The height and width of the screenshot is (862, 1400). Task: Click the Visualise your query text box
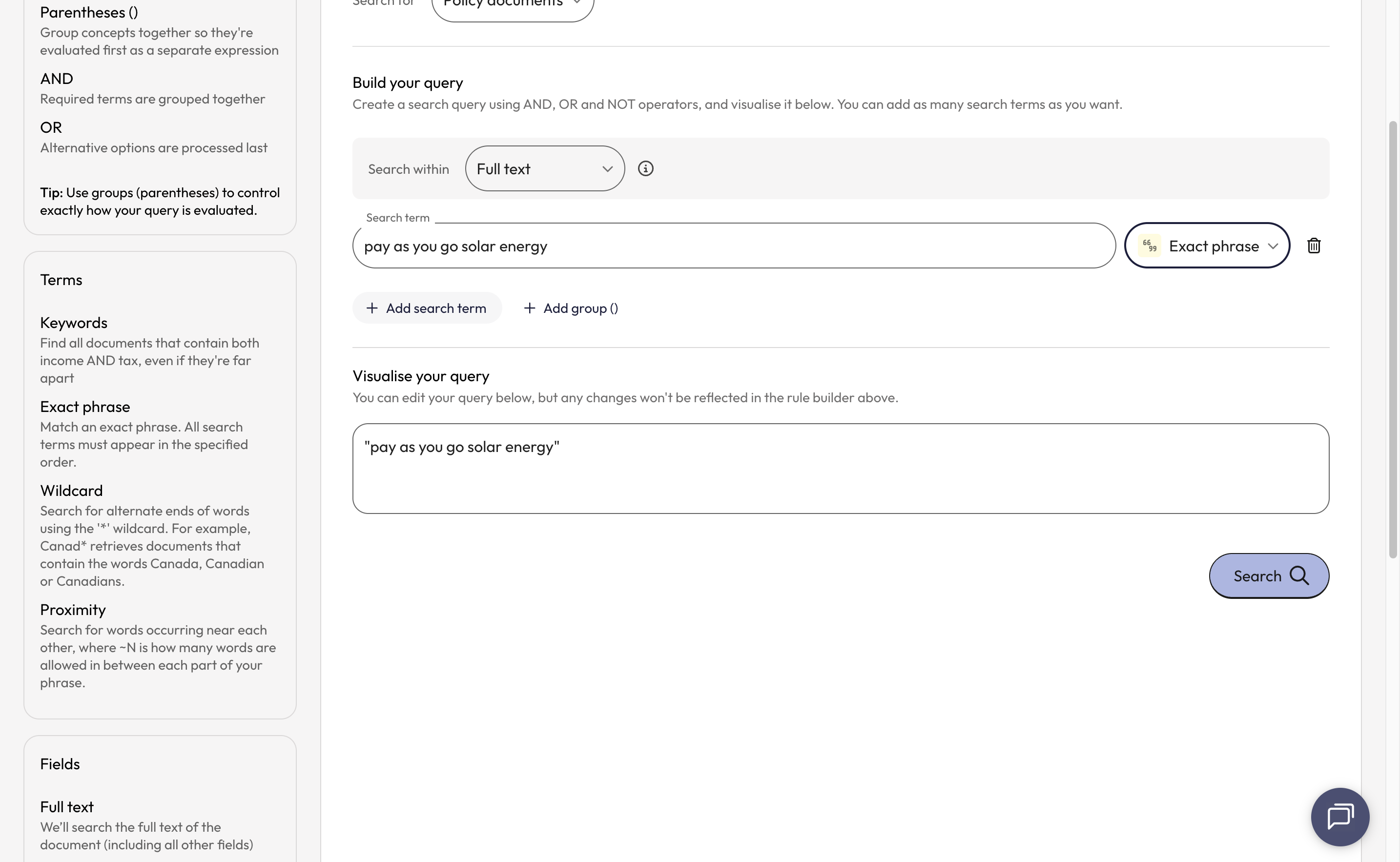(x=841, y=469)
